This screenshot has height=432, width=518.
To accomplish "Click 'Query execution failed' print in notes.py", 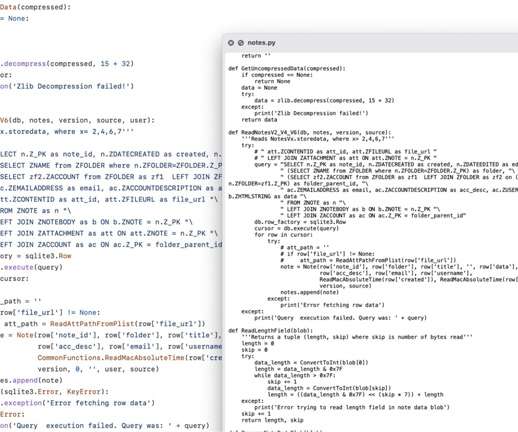I will point(341,318).
